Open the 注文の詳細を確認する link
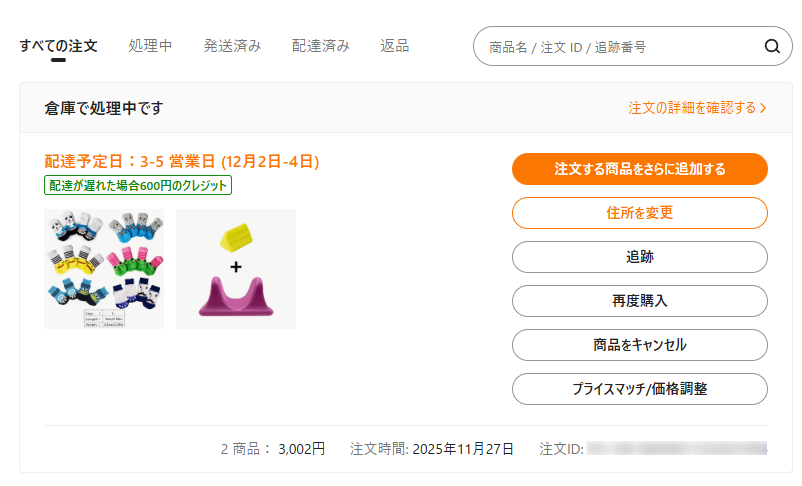The width and height of the screenshot is (802, 486). click(x=692, y=108)
